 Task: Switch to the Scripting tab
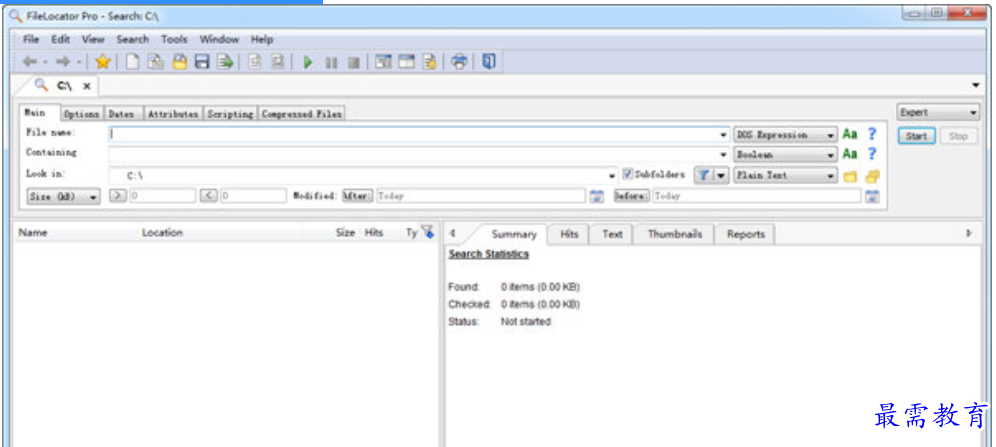coord(230,114)
